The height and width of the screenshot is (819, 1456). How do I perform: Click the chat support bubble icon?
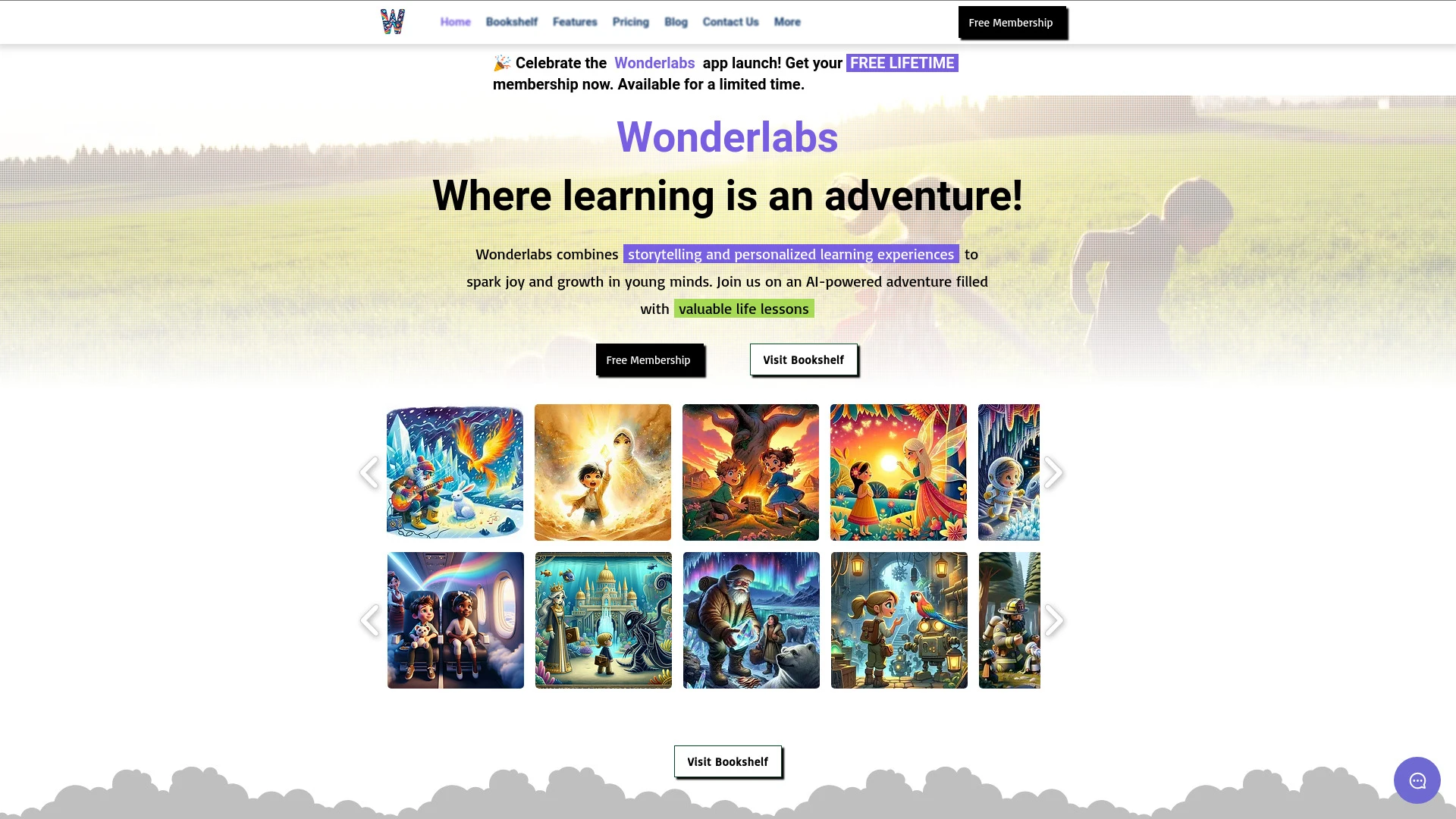click(x=1417, y=780)
